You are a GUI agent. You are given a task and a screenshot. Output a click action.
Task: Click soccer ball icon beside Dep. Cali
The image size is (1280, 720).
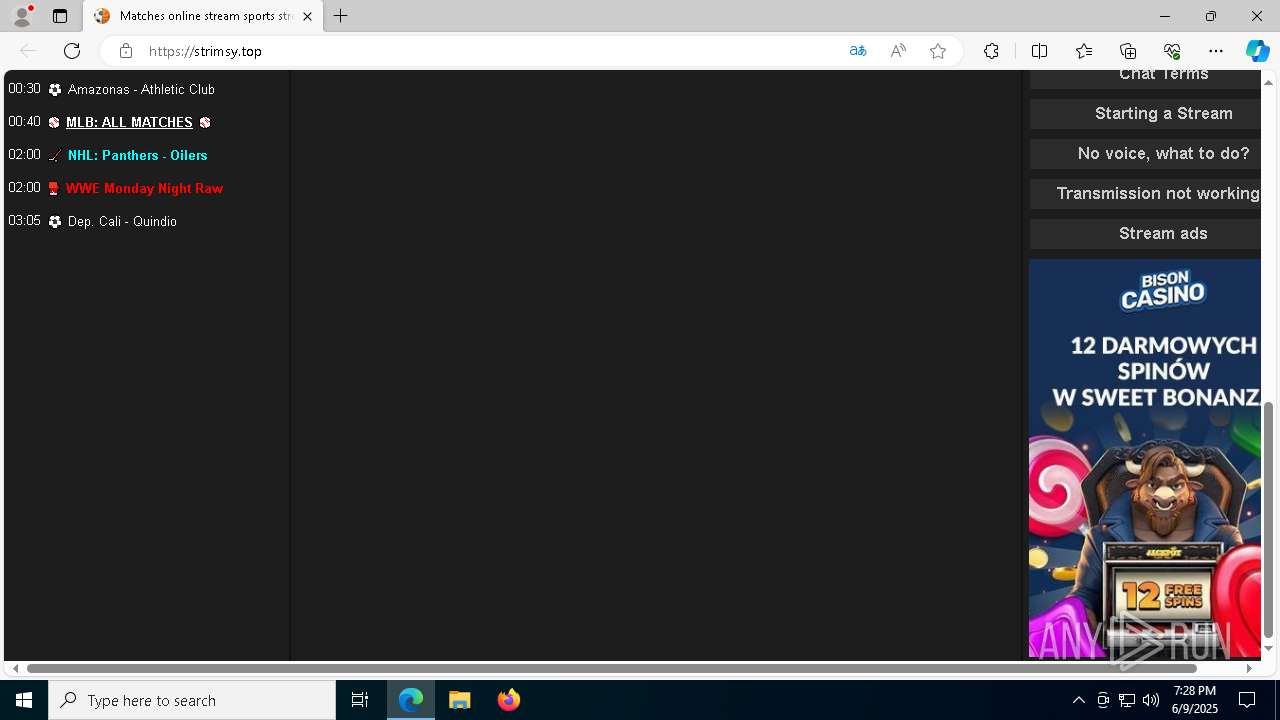click(55, 222)
